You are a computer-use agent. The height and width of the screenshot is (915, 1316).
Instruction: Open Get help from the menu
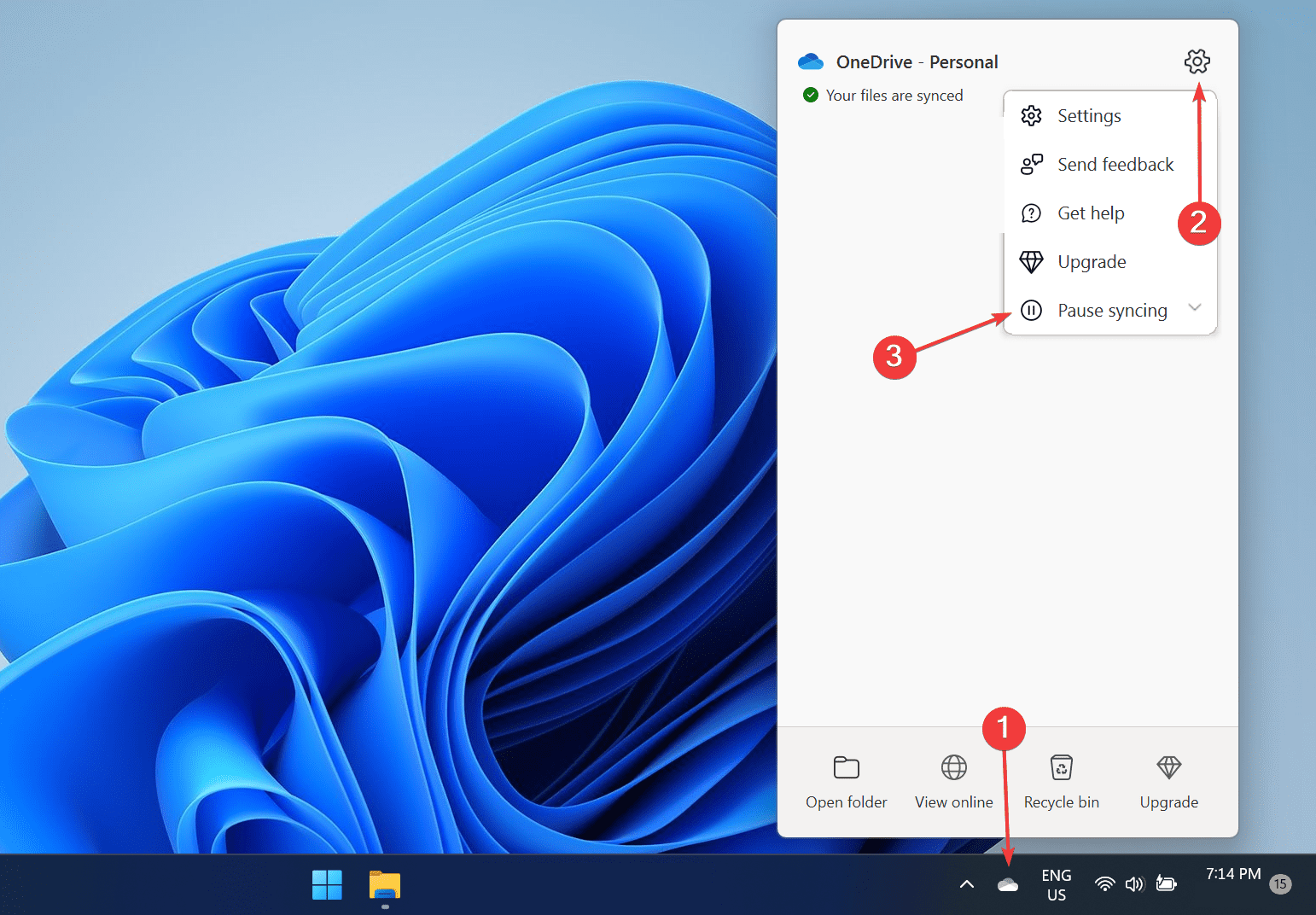coord(1109,213)
